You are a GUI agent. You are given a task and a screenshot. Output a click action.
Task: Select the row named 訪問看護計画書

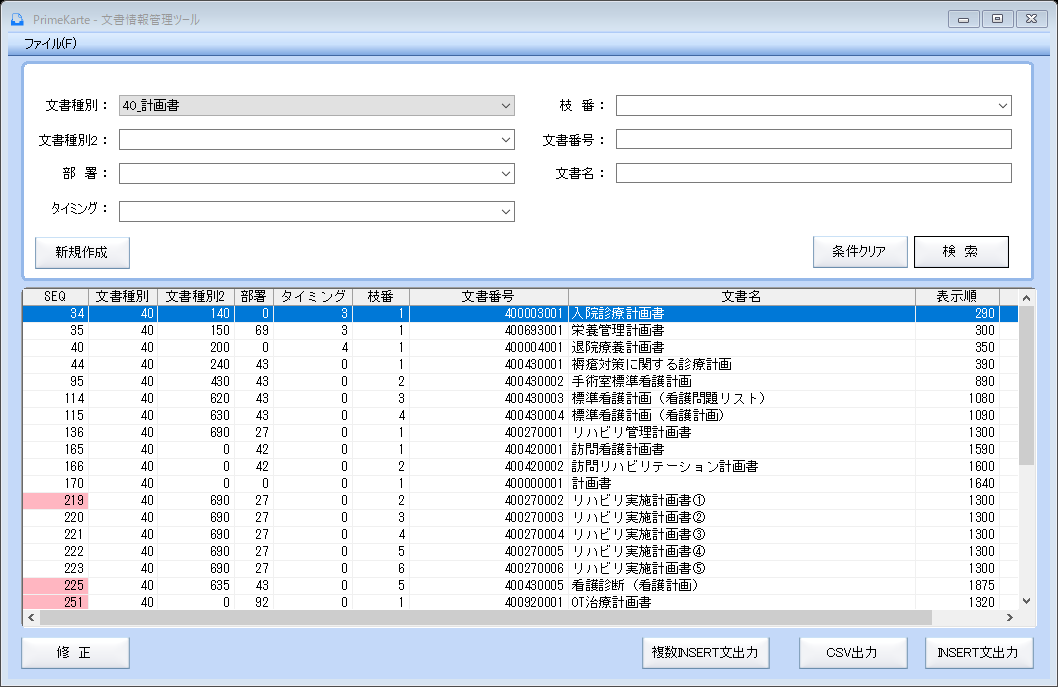(x=520, y=449)
